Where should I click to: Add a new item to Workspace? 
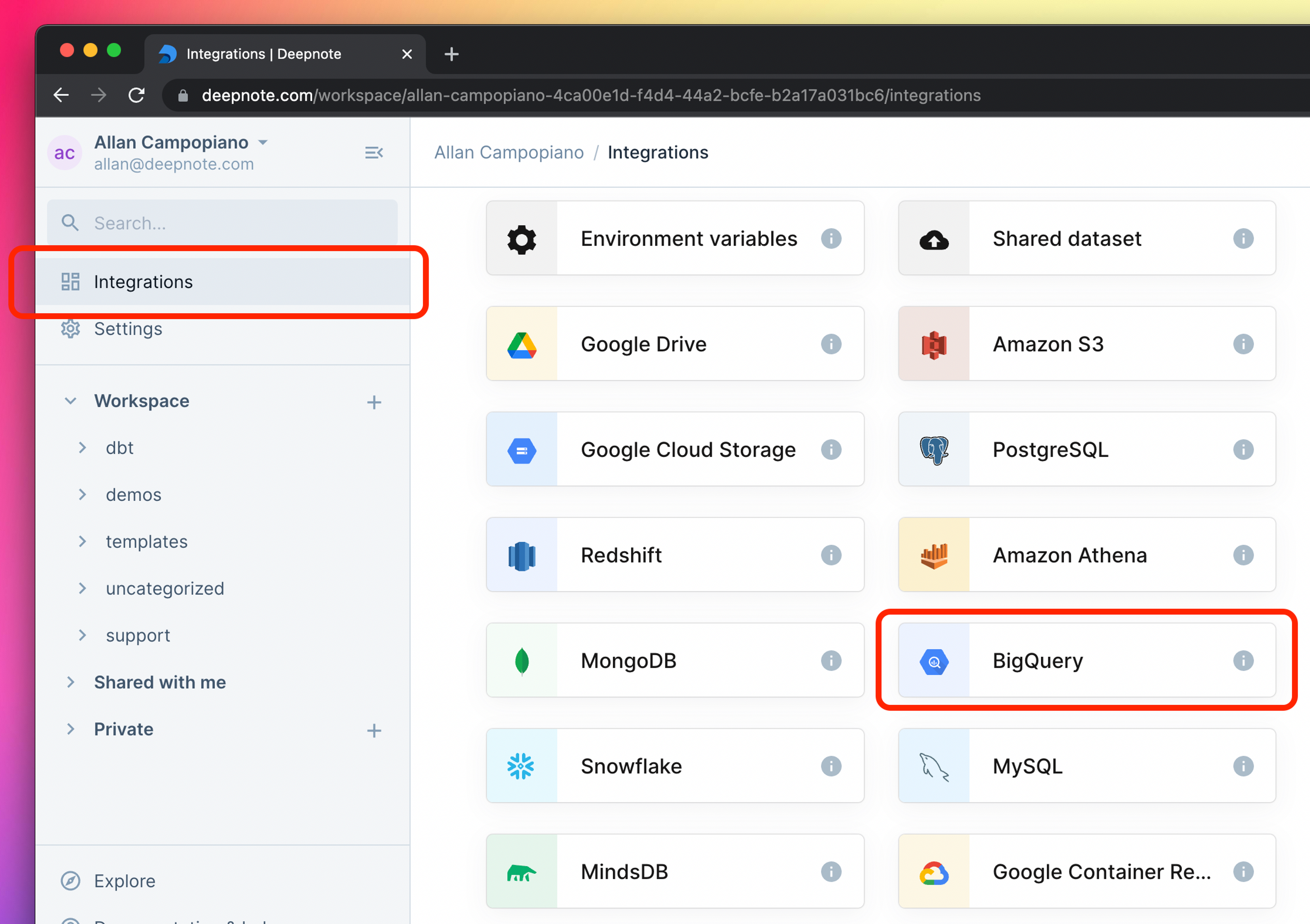tap(374, 402)
